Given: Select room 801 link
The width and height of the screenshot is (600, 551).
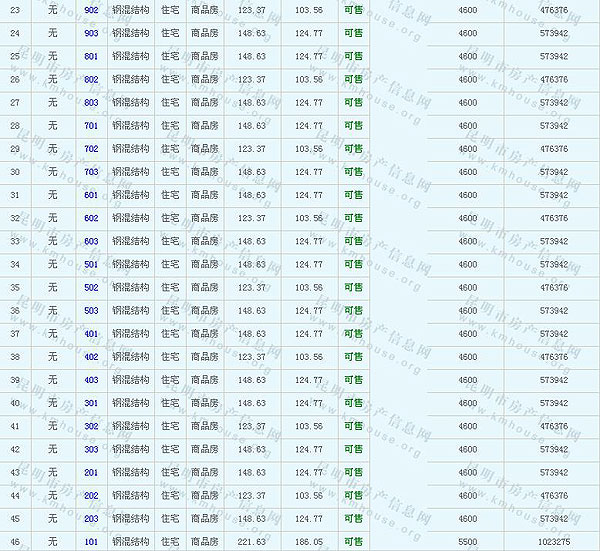Looking at the screenshot, I should coord(91,56).
